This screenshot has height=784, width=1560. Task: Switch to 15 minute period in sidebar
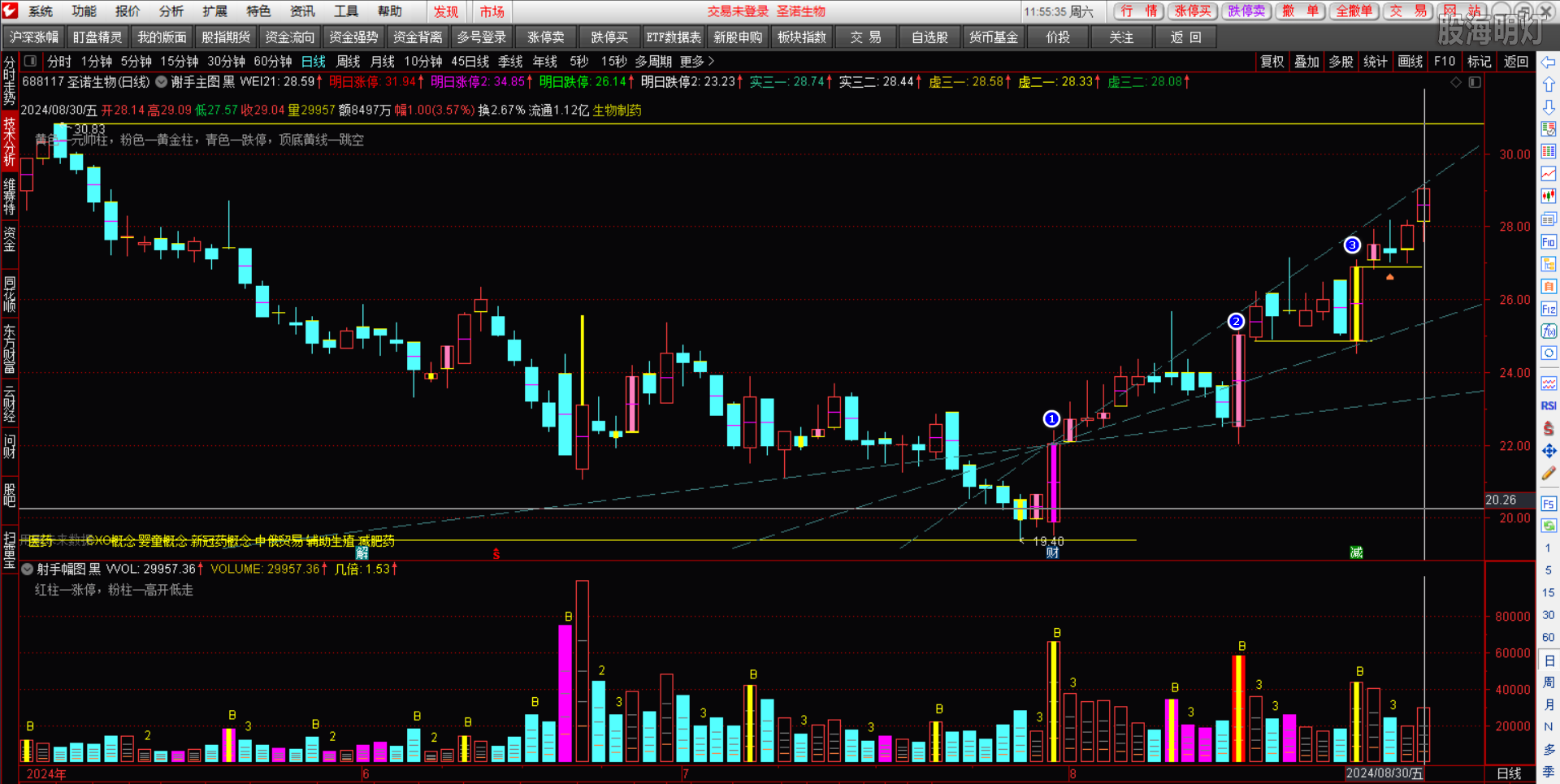click(1549, 592)
